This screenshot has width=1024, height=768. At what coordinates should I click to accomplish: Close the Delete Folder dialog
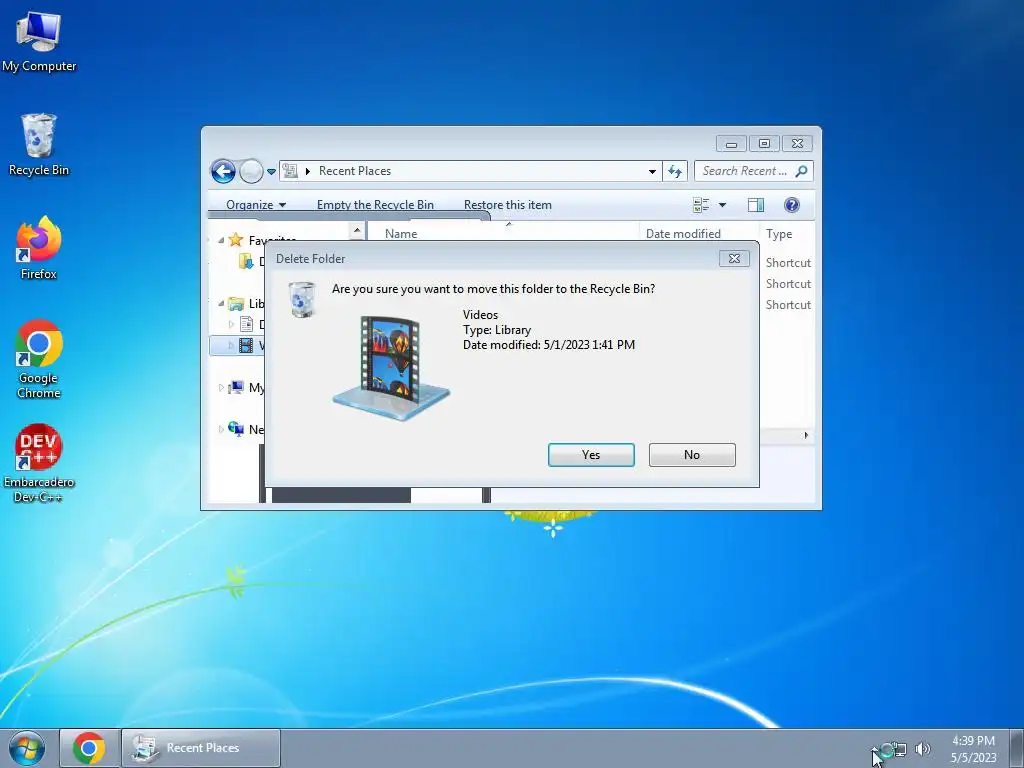(x=734, y=259)
